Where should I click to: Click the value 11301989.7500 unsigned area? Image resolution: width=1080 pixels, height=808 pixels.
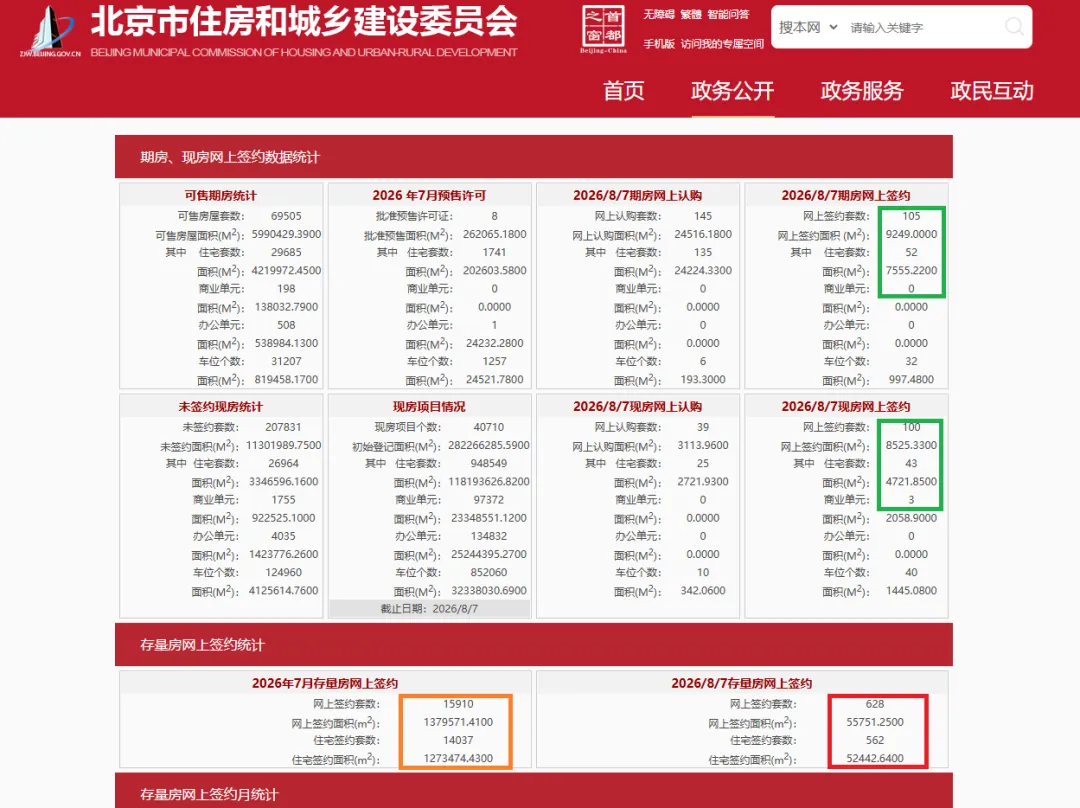pyautogui.click(x=283, y=445)
